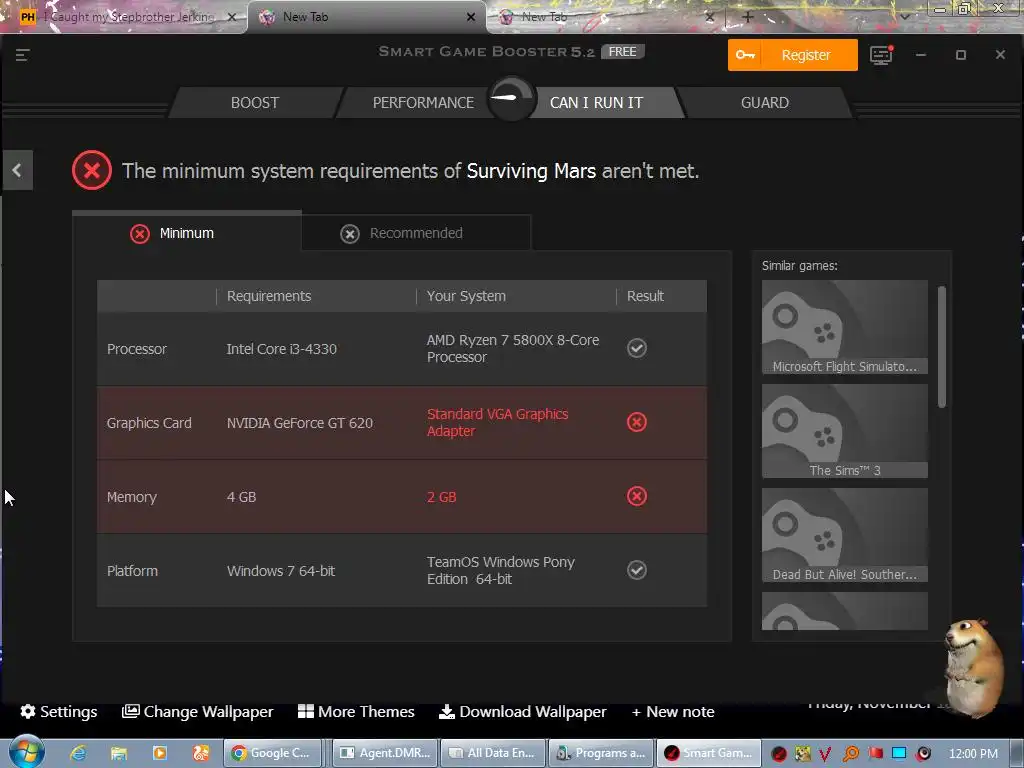Open The Sims 3 similar game thumbnail

coord(844,431)
